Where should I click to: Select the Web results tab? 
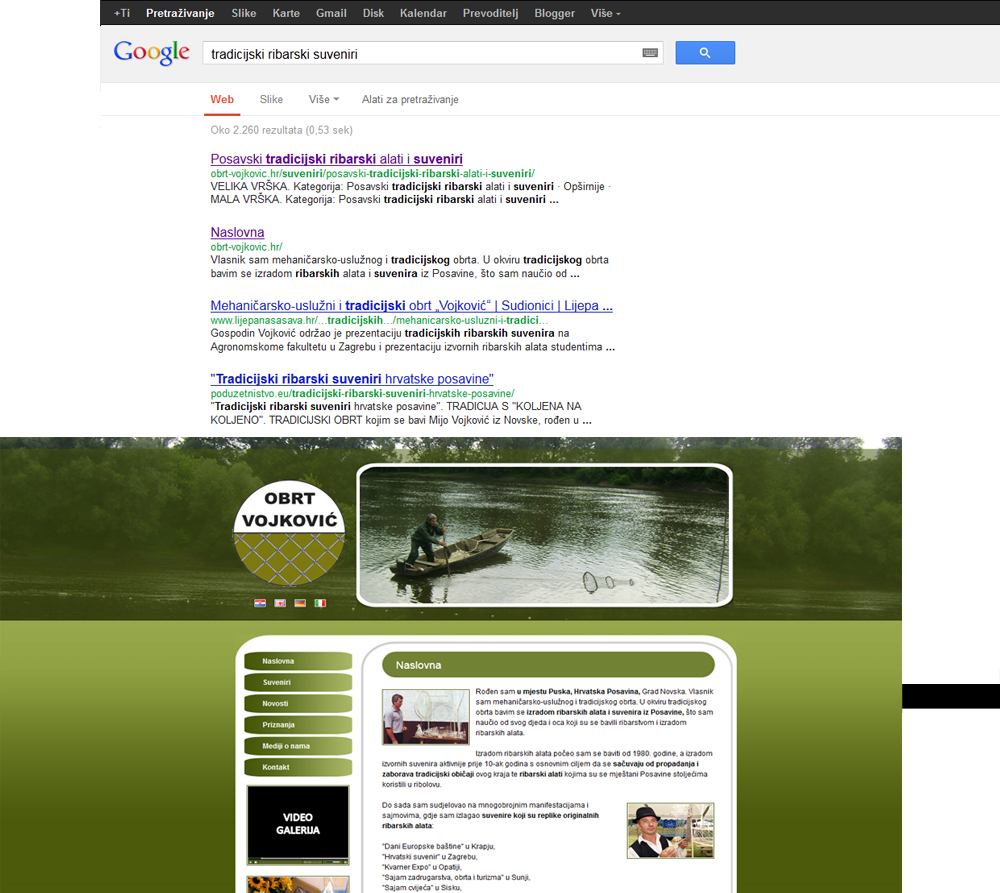click(x=222, y=100)
